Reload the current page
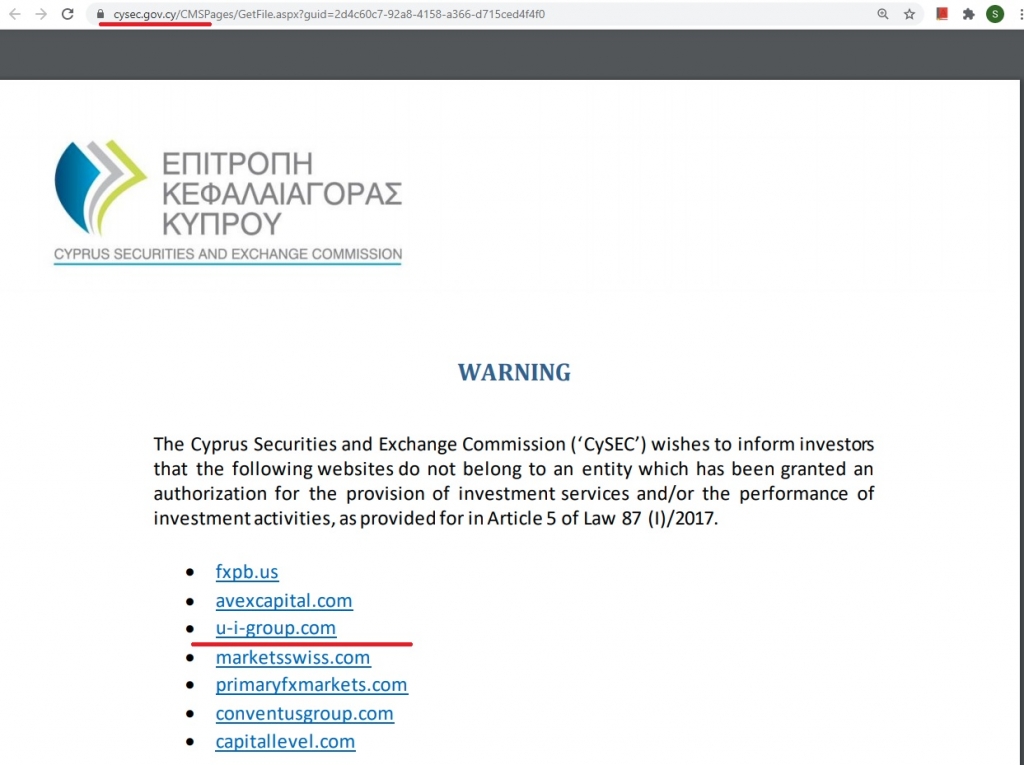This screenshot has width=1024, height=765. point(67,14)
